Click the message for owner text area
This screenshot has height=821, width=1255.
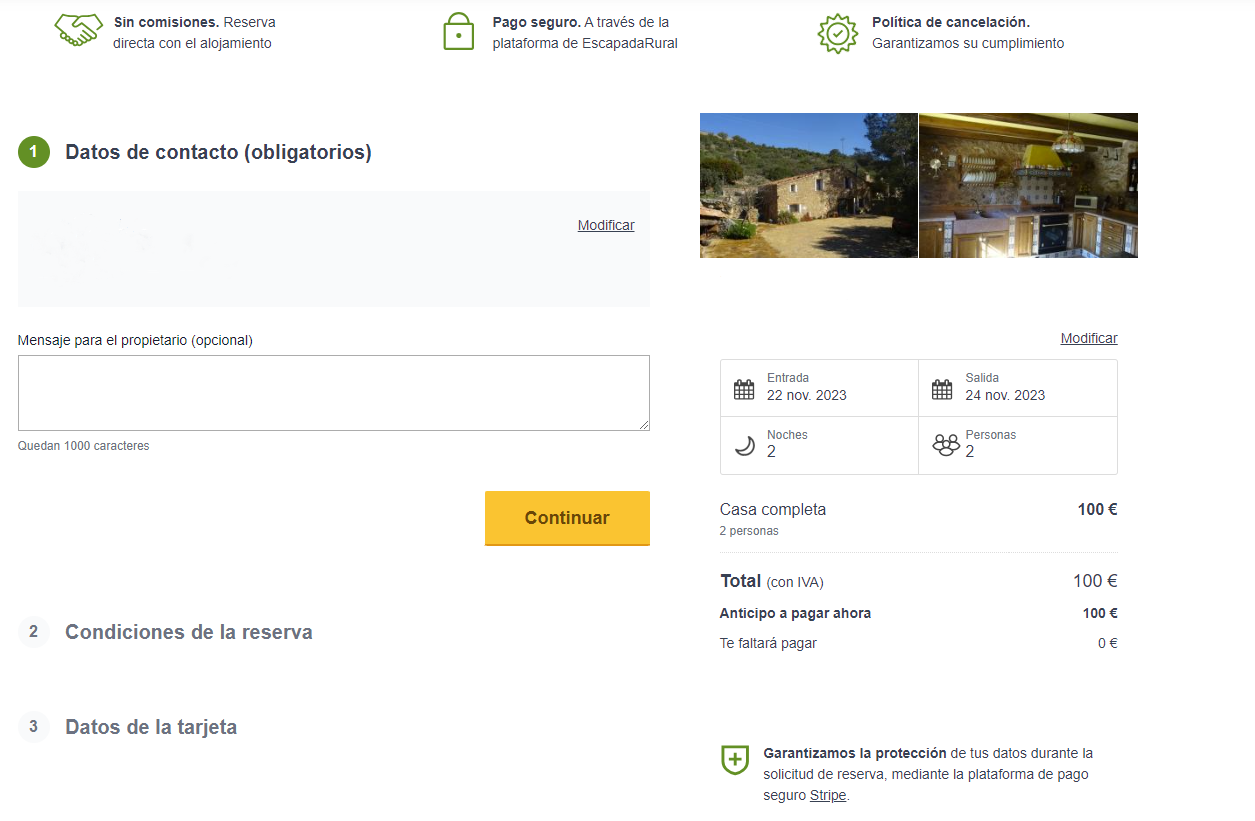[333, 393]
